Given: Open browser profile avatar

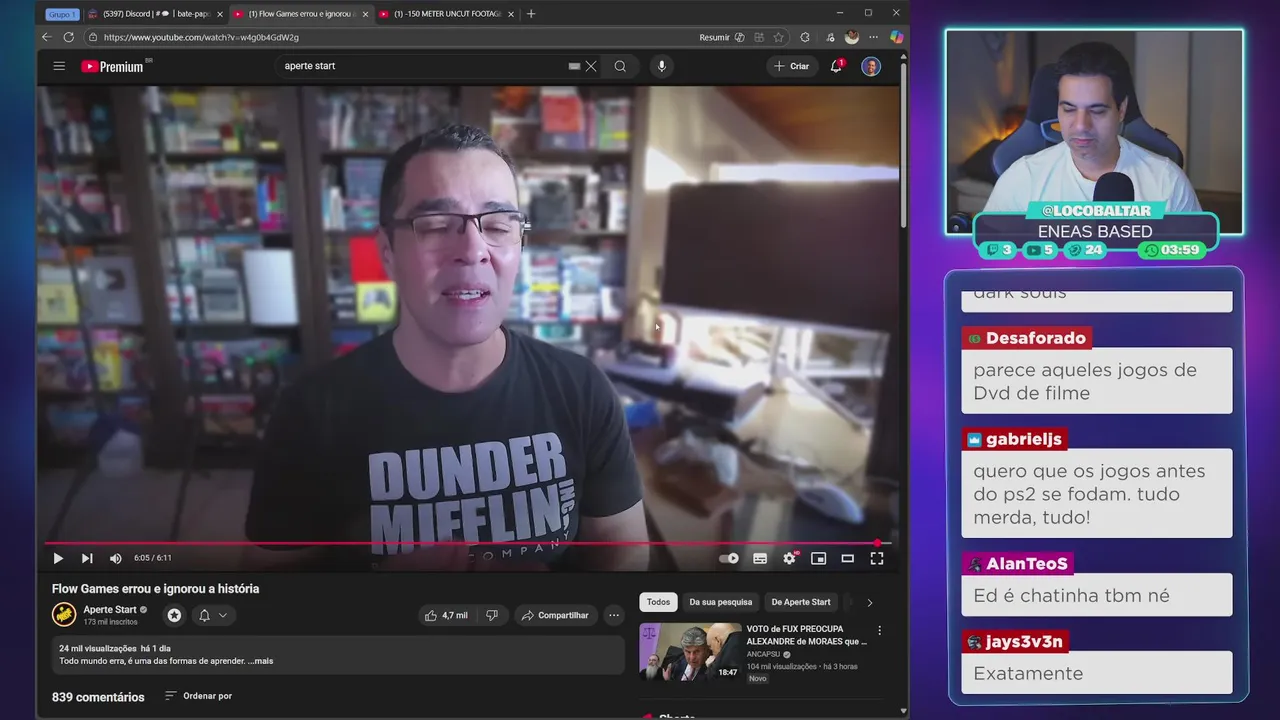Looking at the screenshot, I should [x=852, y=37].
